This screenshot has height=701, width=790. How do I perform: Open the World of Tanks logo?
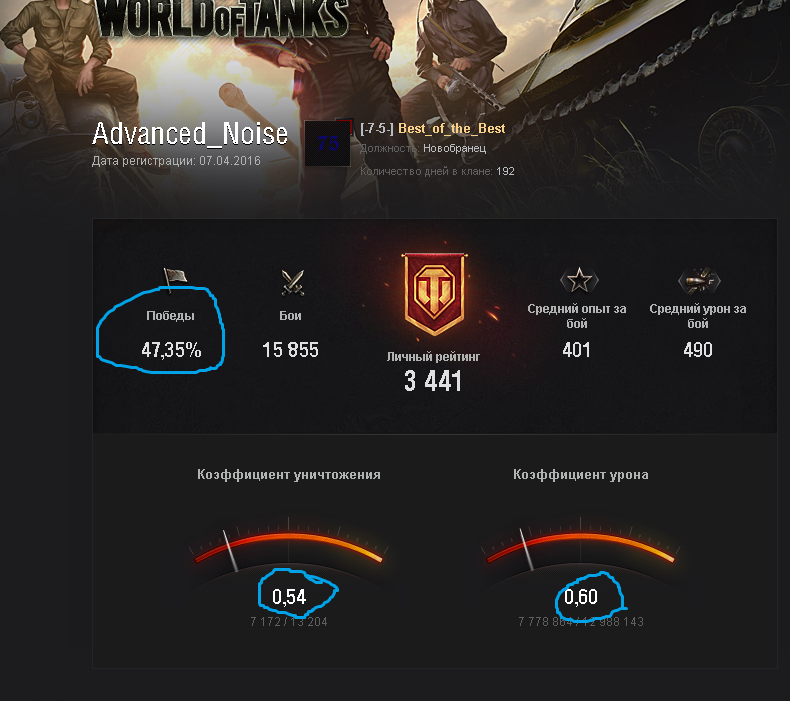pos(223,18)
